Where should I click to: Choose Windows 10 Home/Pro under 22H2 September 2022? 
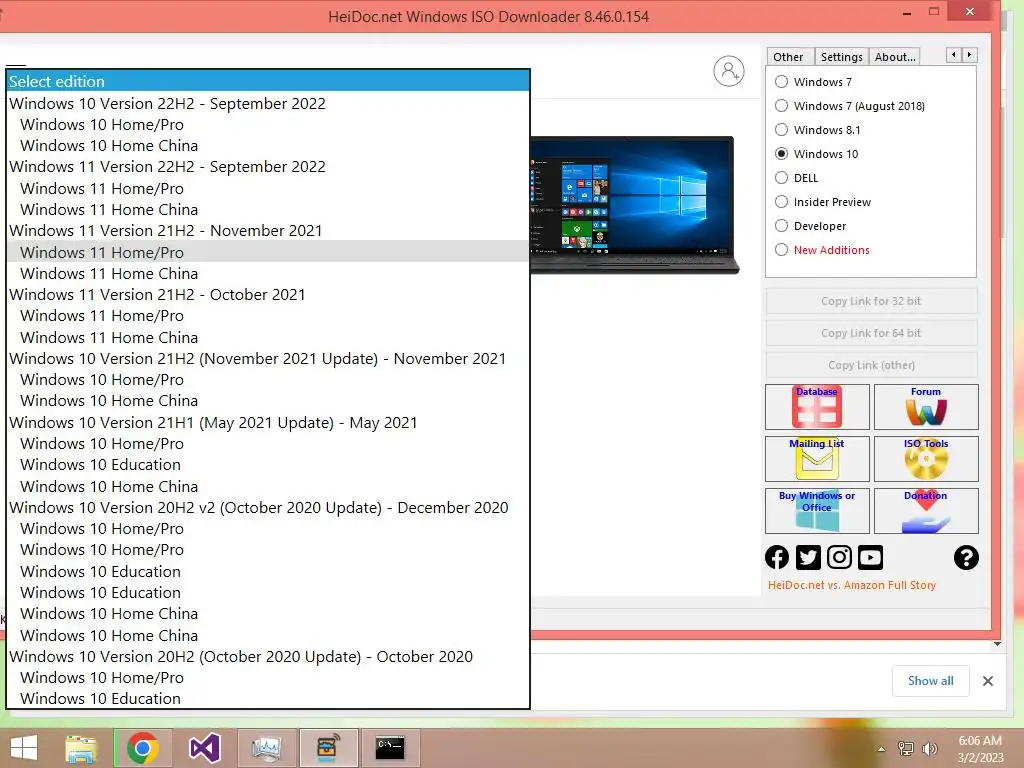(x=268, y=124)
